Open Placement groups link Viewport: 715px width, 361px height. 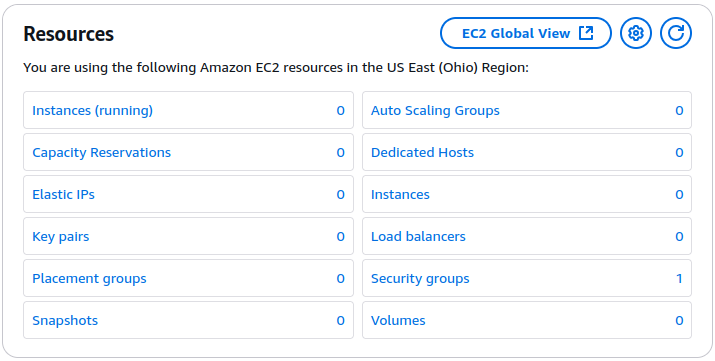pos(89,278)
